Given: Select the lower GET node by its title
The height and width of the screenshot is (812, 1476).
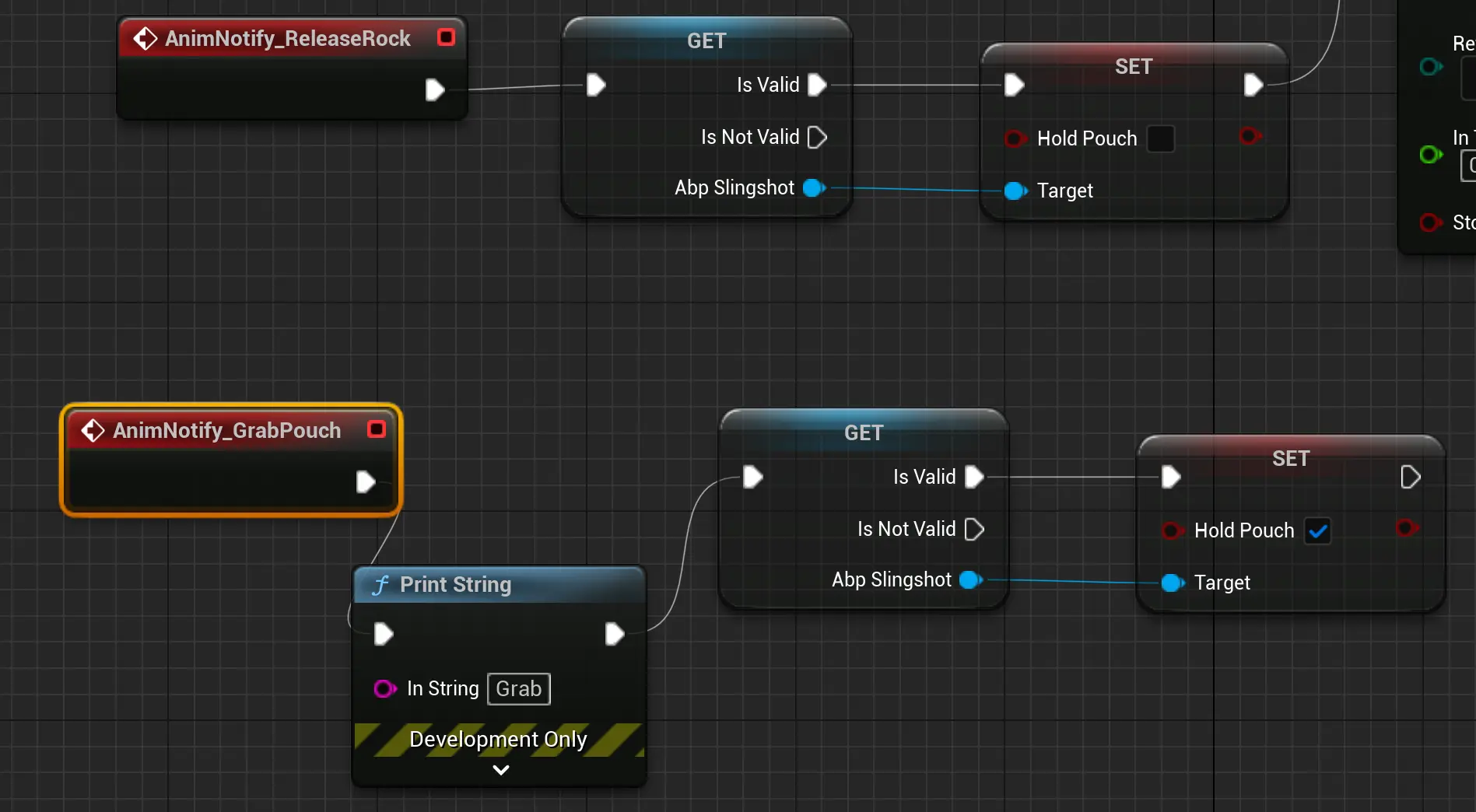Looking at the screenshot, I should (x=863, y=432).
